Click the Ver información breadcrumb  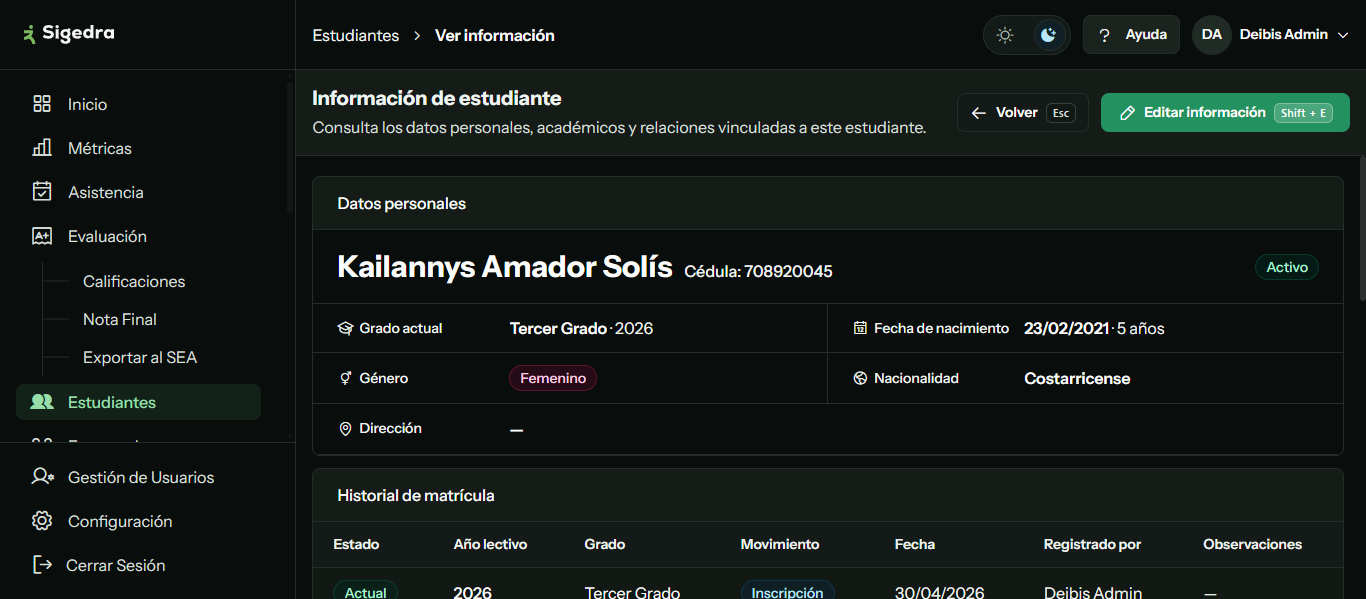[x=495, y=35]
